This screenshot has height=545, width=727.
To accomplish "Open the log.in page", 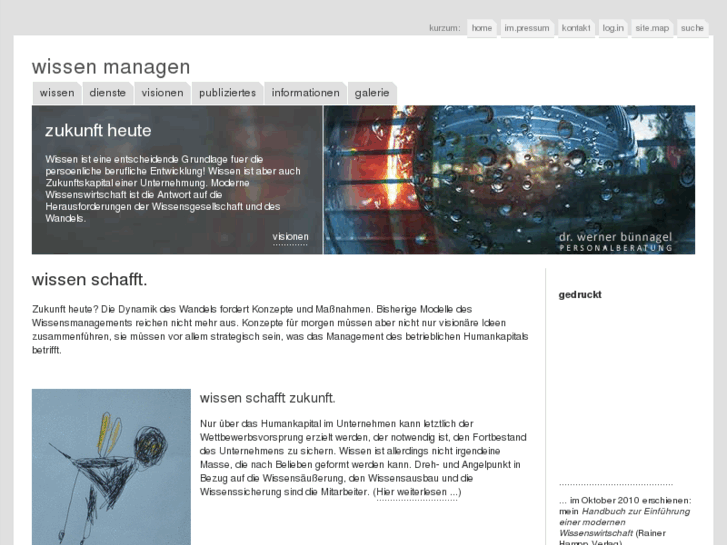I will tap(613, 28).
